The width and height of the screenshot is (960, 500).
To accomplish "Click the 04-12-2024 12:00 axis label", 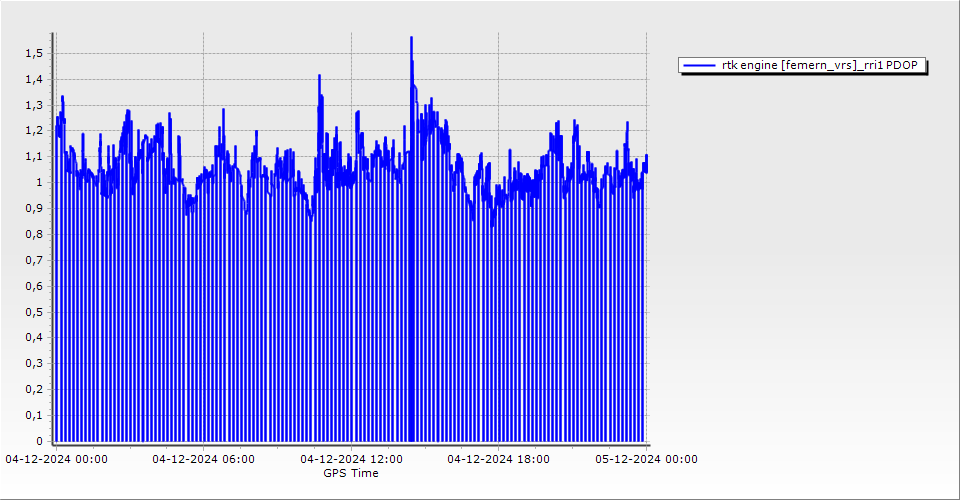I will [351, 459].
